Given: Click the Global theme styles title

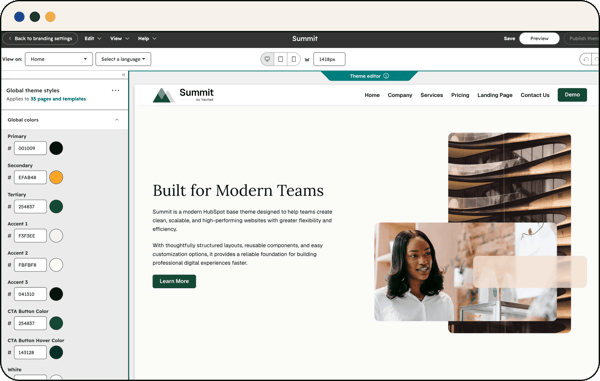Looking at the screenshot, I should point(33,90).
